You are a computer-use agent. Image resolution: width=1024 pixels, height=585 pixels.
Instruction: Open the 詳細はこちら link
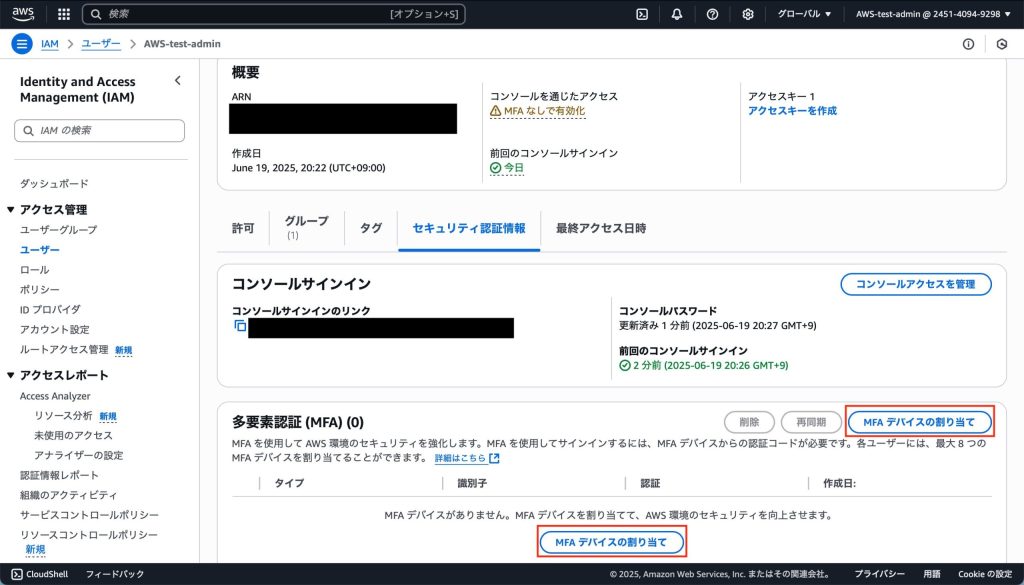click(467, 458)
